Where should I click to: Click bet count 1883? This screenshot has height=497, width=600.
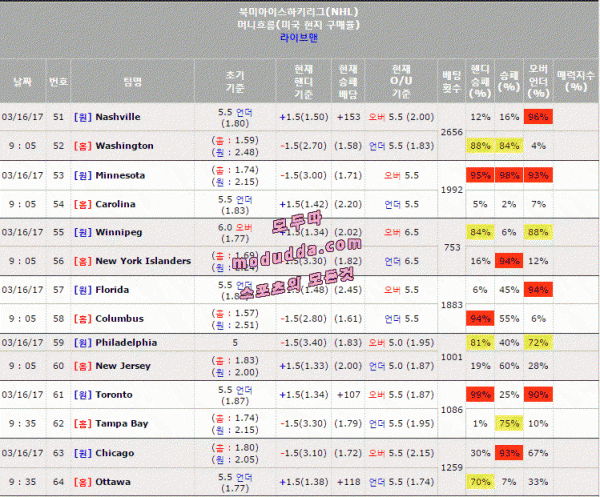coord(452,305)
